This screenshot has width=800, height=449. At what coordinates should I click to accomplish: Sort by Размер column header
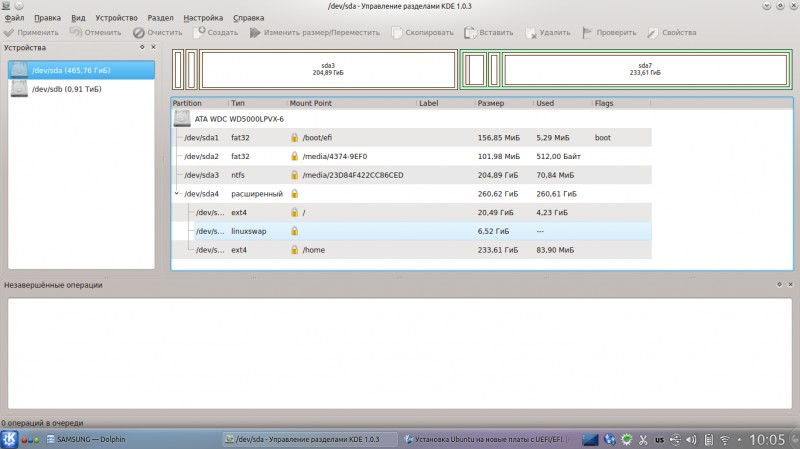click(x=505, y=103)
